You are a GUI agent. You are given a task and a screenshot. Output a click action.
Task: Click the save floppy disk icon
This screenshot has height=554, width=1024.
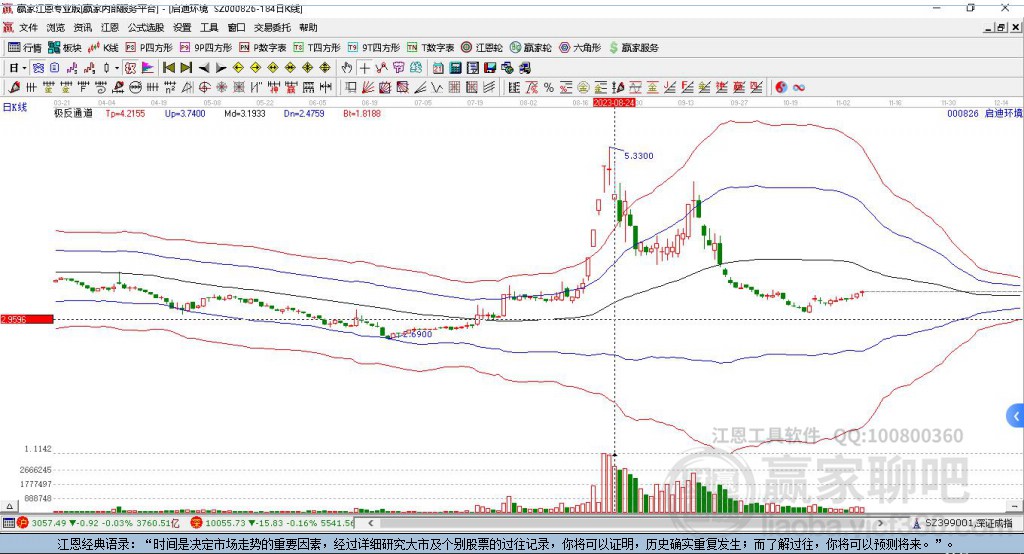490,68
